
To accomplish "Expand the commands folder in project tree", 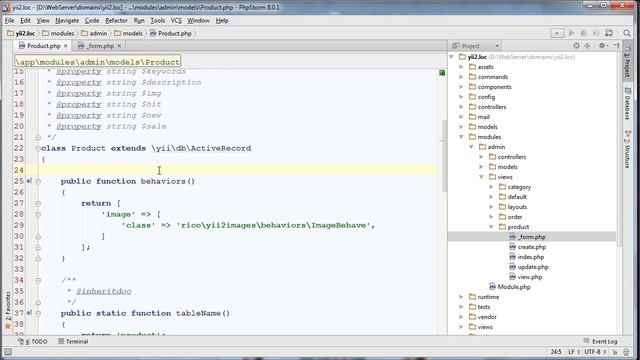I will coord(461,77).
